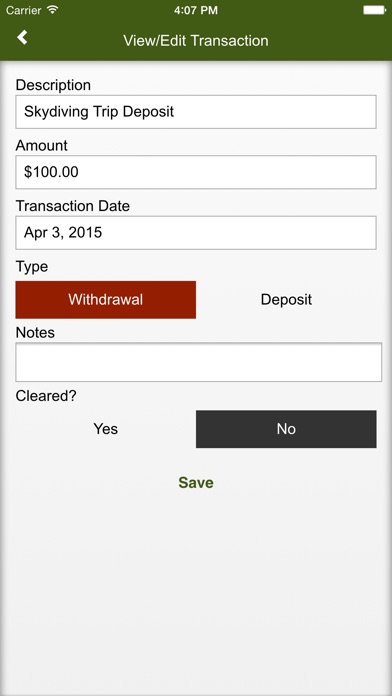Viewport: 392px width, 696px height.
Task: Tap the 4:07 PM clock
Action: point(196,10)
